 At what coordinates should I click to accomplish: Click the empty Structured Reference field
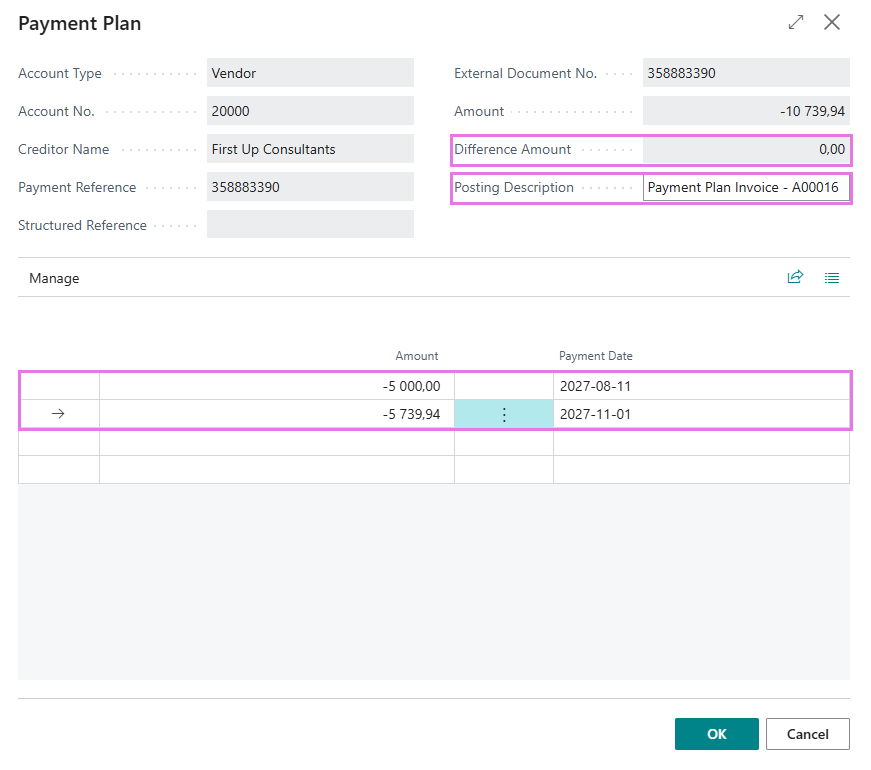310,224
